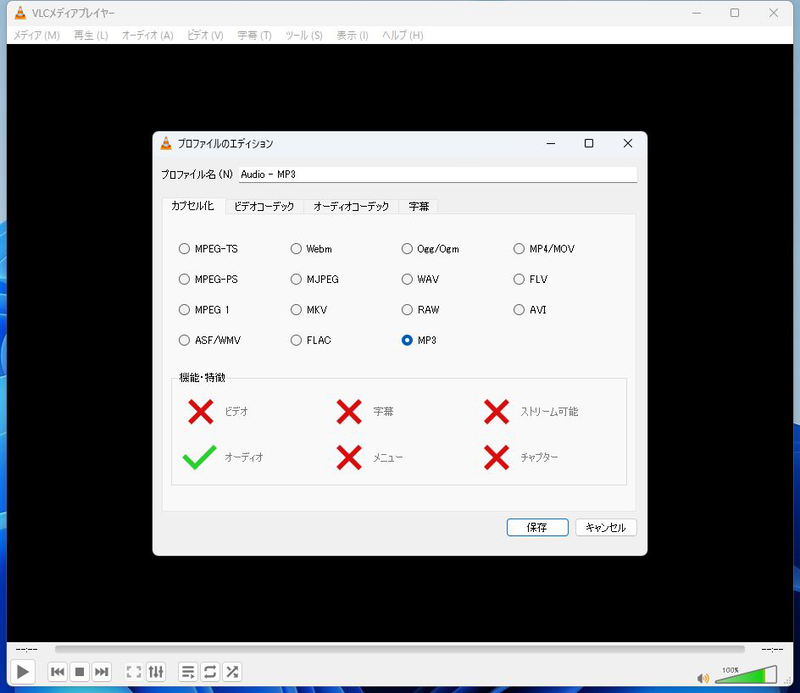Click the VLC cone icon in dialog title
The width and height of the screenshot is (800, 693).
tap(166, 143)
